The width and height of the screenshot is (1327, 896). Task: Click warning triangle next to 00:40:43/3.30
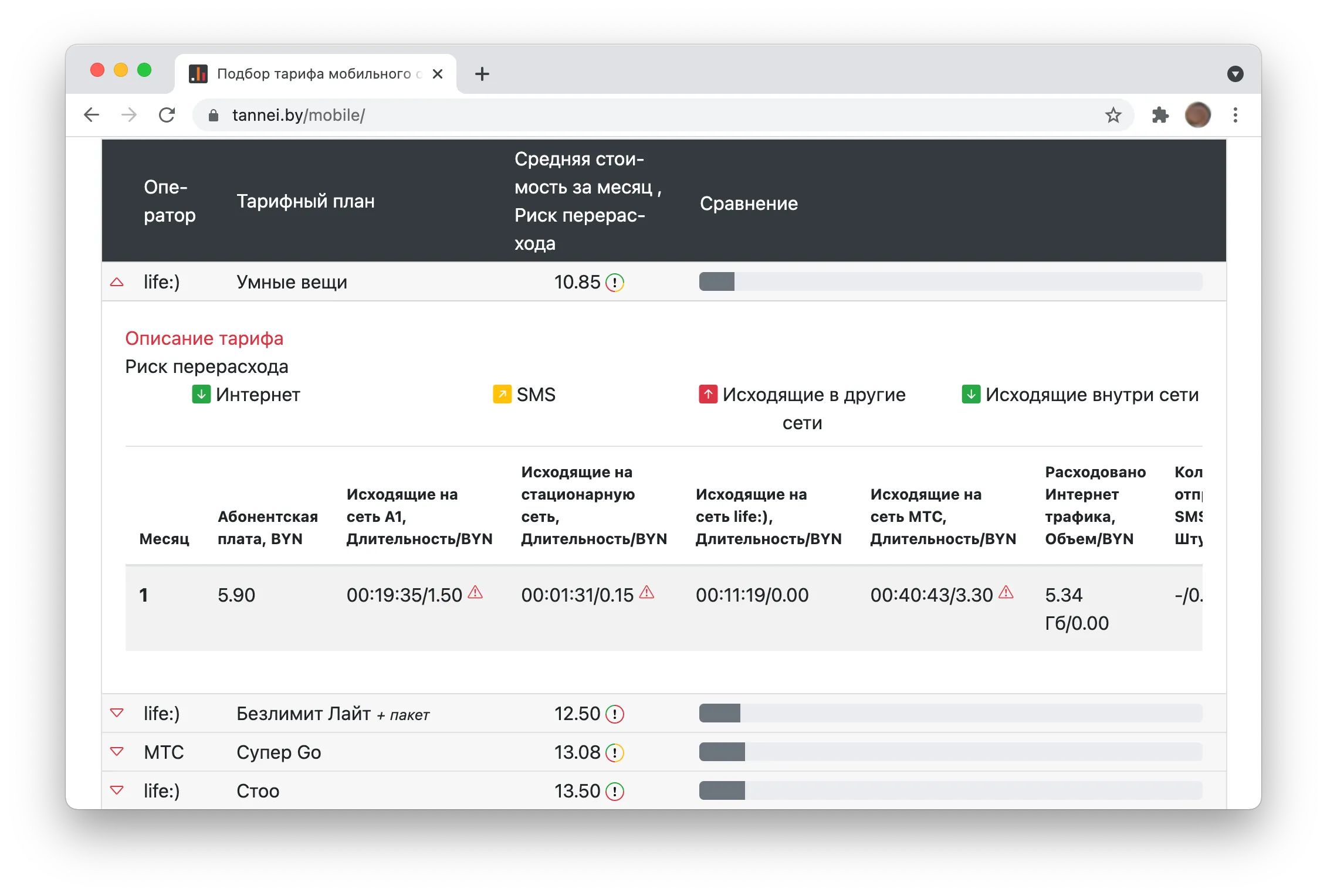1006,593
